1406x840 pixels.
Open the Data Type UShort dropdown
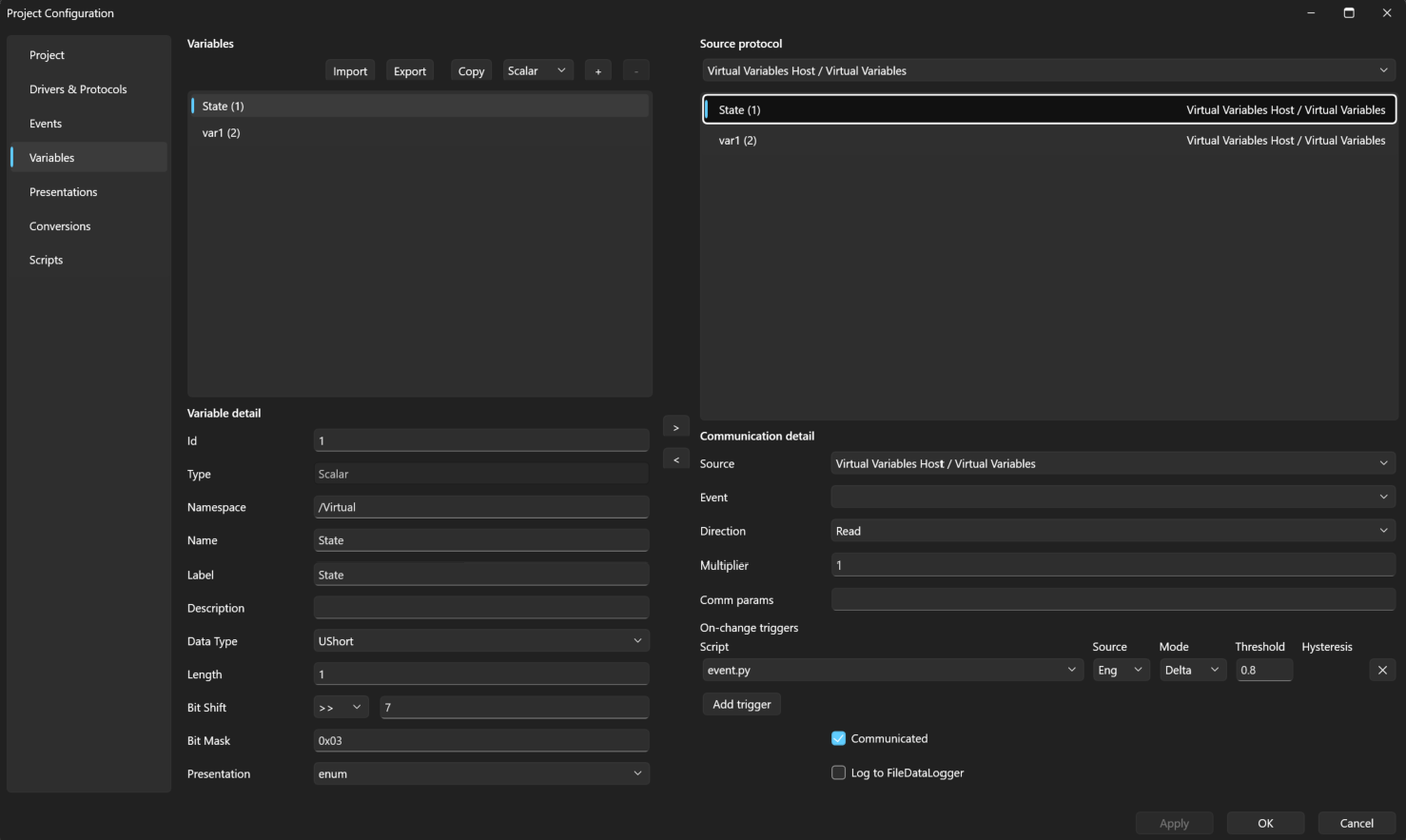click(x=481, y=641)
